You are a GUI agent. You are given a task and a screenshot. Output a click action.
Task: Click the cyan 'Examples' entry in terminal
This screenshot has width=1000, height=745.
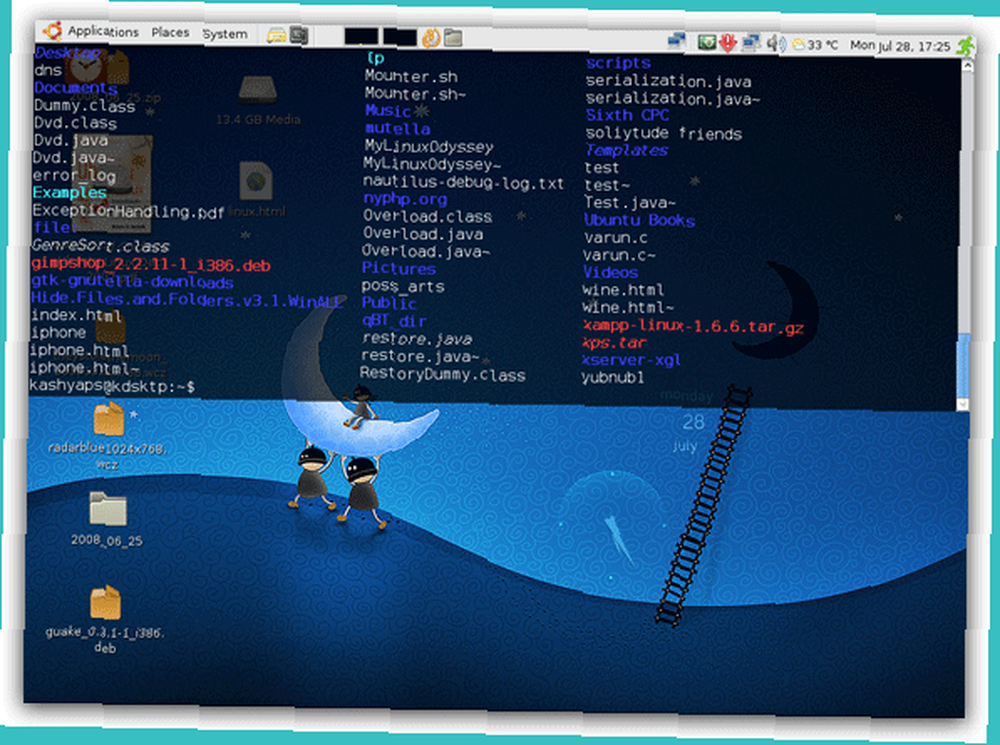point(70,193)
